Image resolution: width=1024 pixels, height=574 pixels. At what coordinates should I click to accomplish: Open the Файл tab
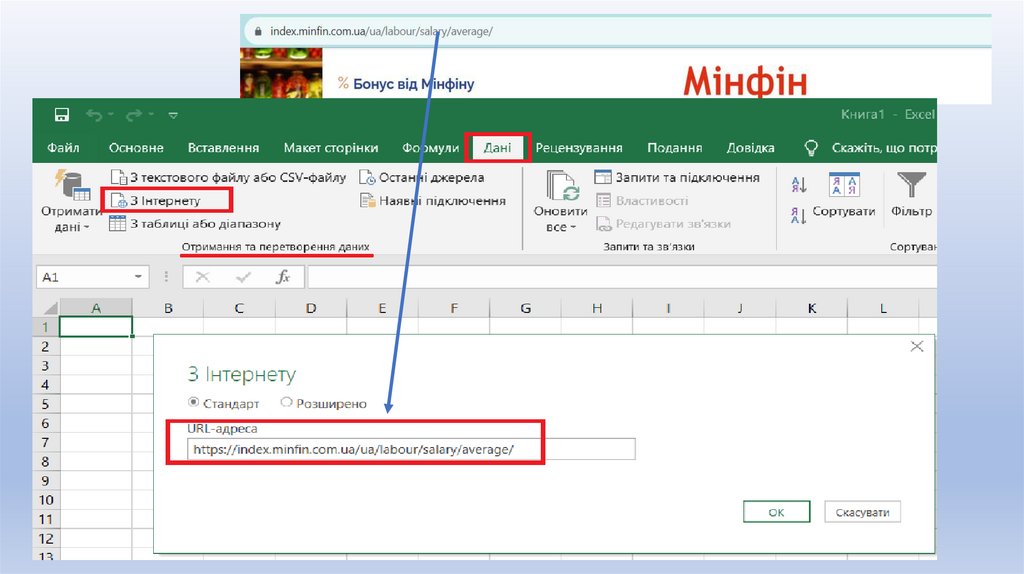tap(63, 148)
